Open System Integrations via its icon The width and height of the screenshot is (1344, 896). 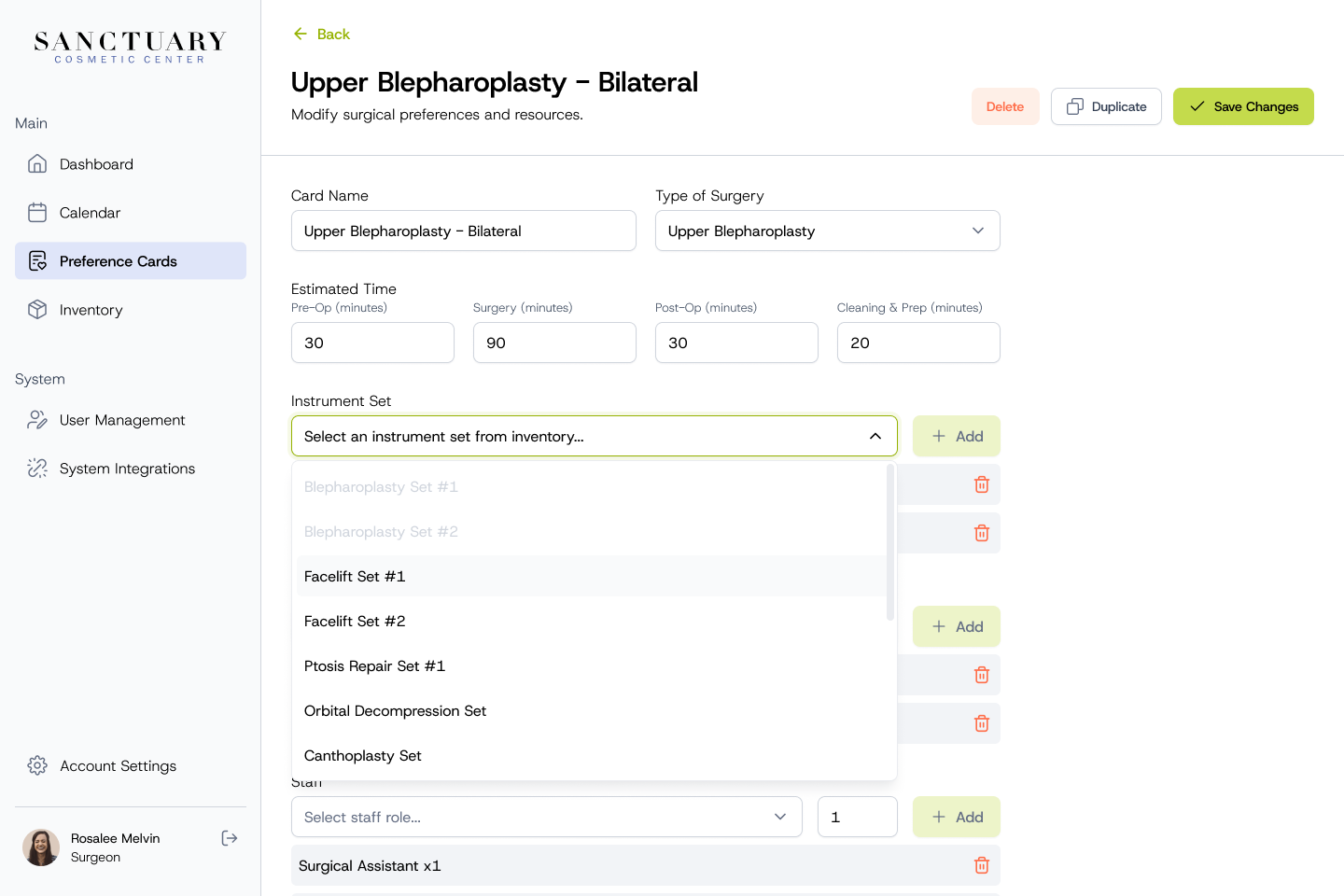coord(37,469)
